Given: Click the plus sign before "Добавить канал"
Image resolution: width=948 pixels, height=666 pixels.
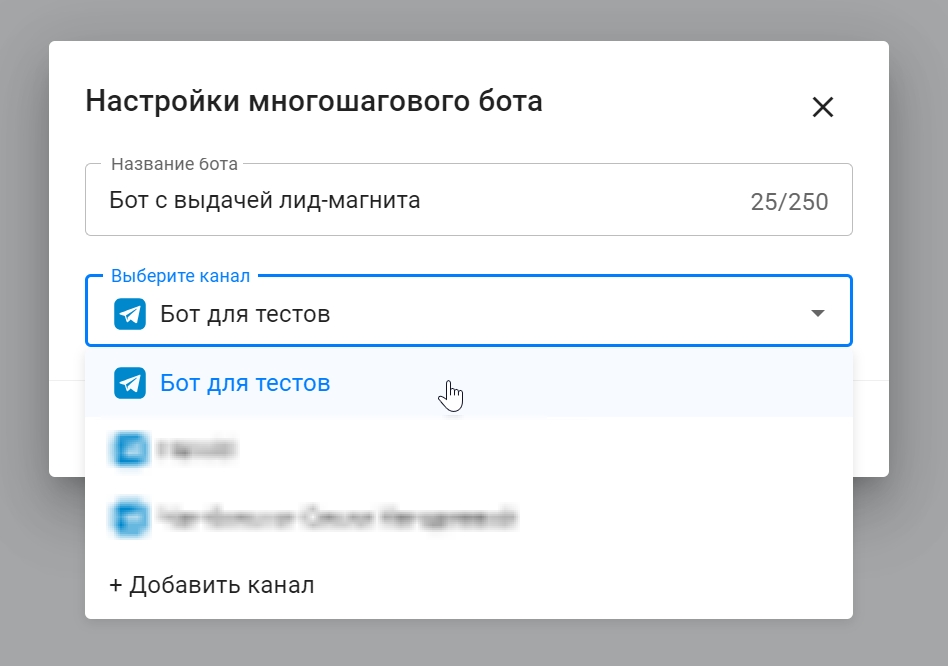Looking at the screenshot, I should [x=116, y=585].
